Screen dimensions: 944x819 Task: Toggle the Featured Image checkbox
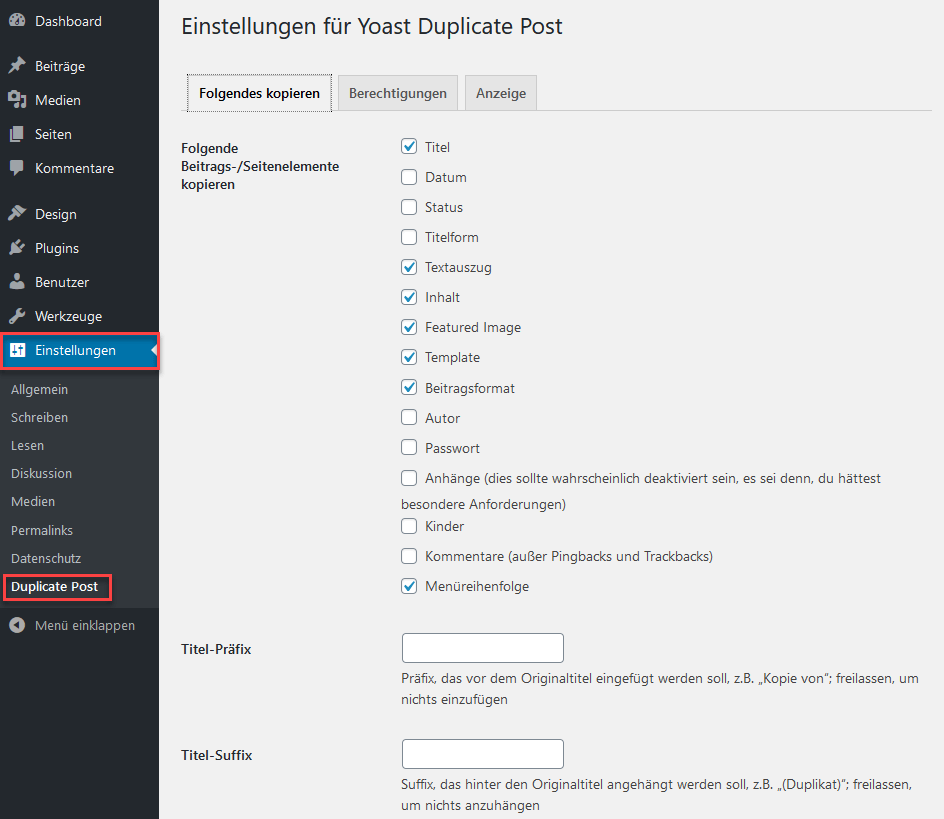409,327
